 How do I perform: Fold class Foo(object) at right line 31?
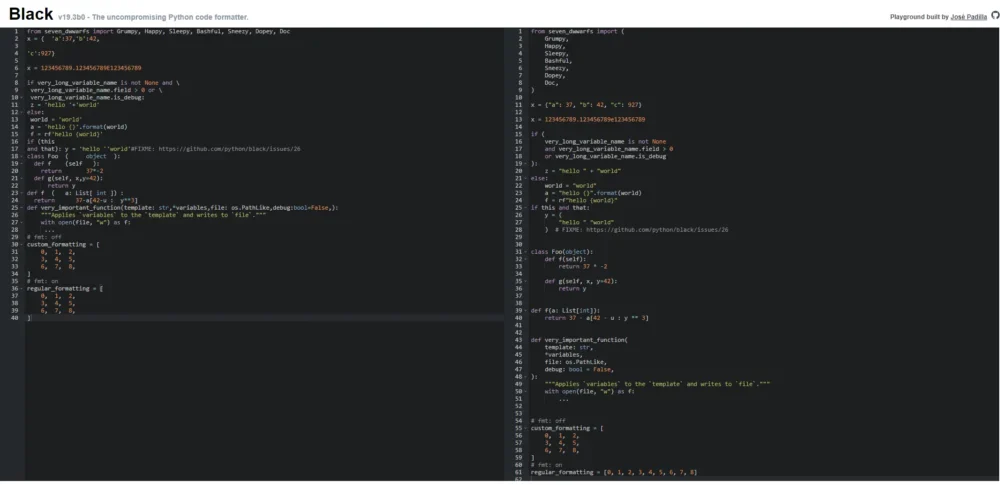click(x=526, y=252)
